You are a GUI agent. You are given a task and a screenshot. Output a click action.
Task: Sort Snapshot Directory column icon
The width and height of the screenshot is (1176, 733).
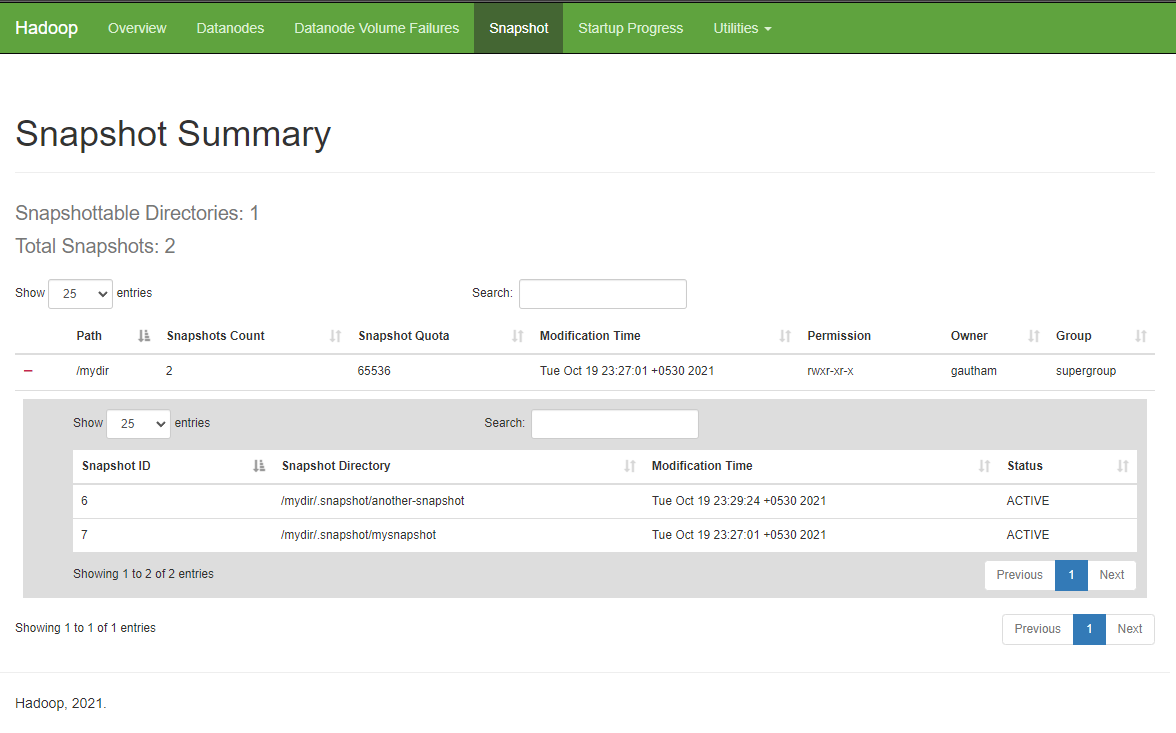(x=630, y=466)
